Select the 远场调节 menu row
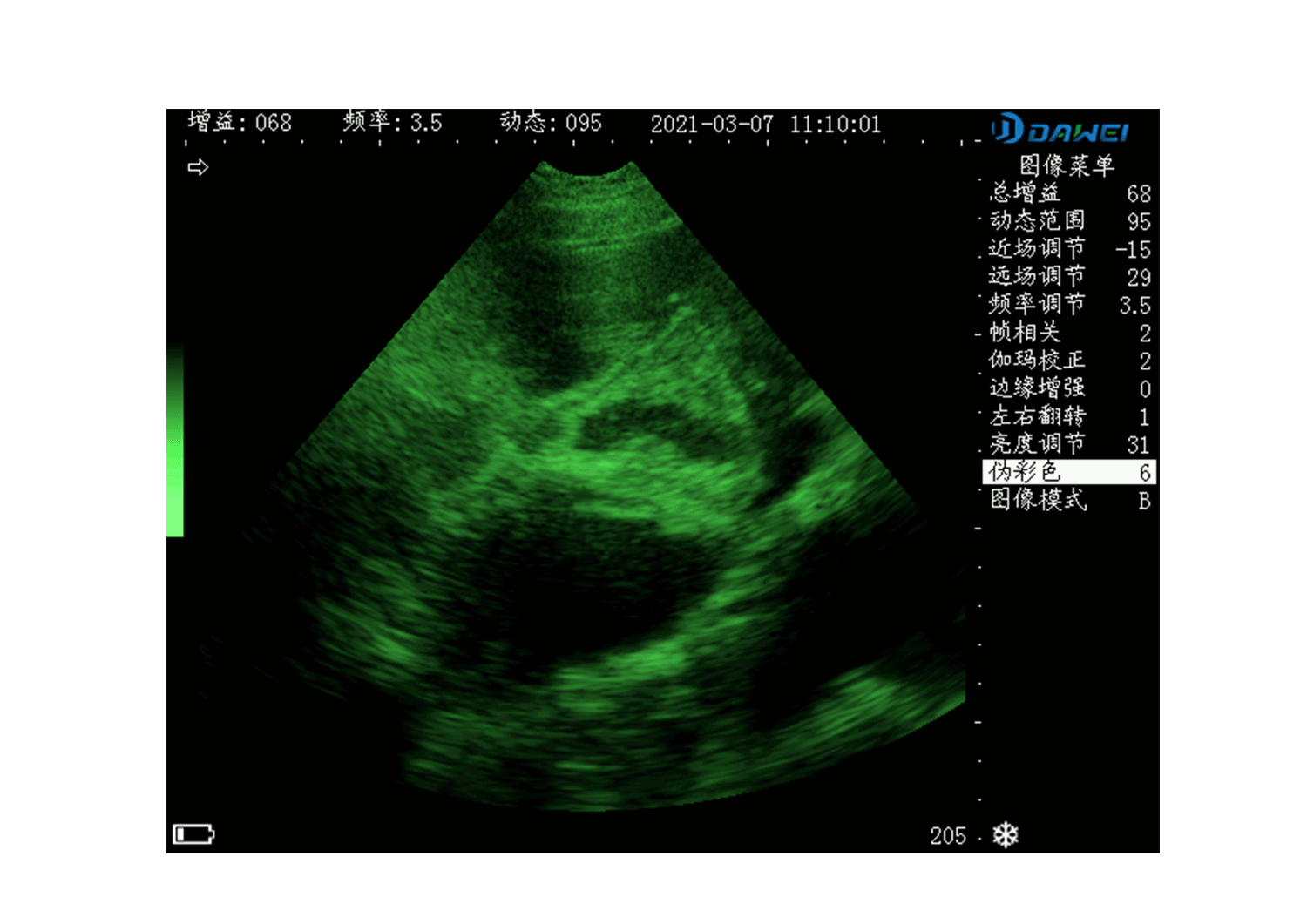 coord(1069,277)
